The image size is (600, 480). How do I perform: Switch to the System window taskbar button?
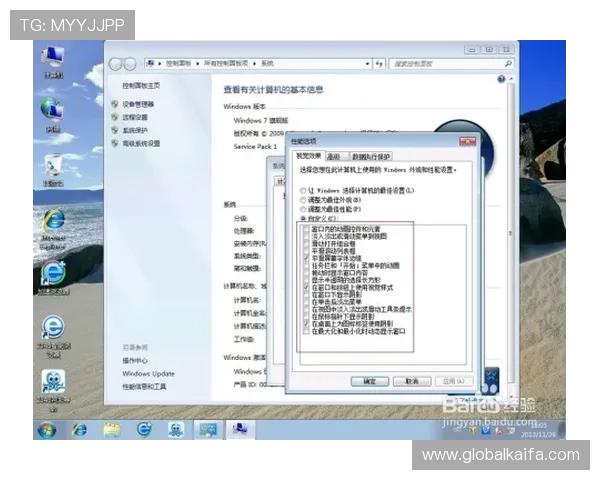pyautogui.click(x=240, y=430)
